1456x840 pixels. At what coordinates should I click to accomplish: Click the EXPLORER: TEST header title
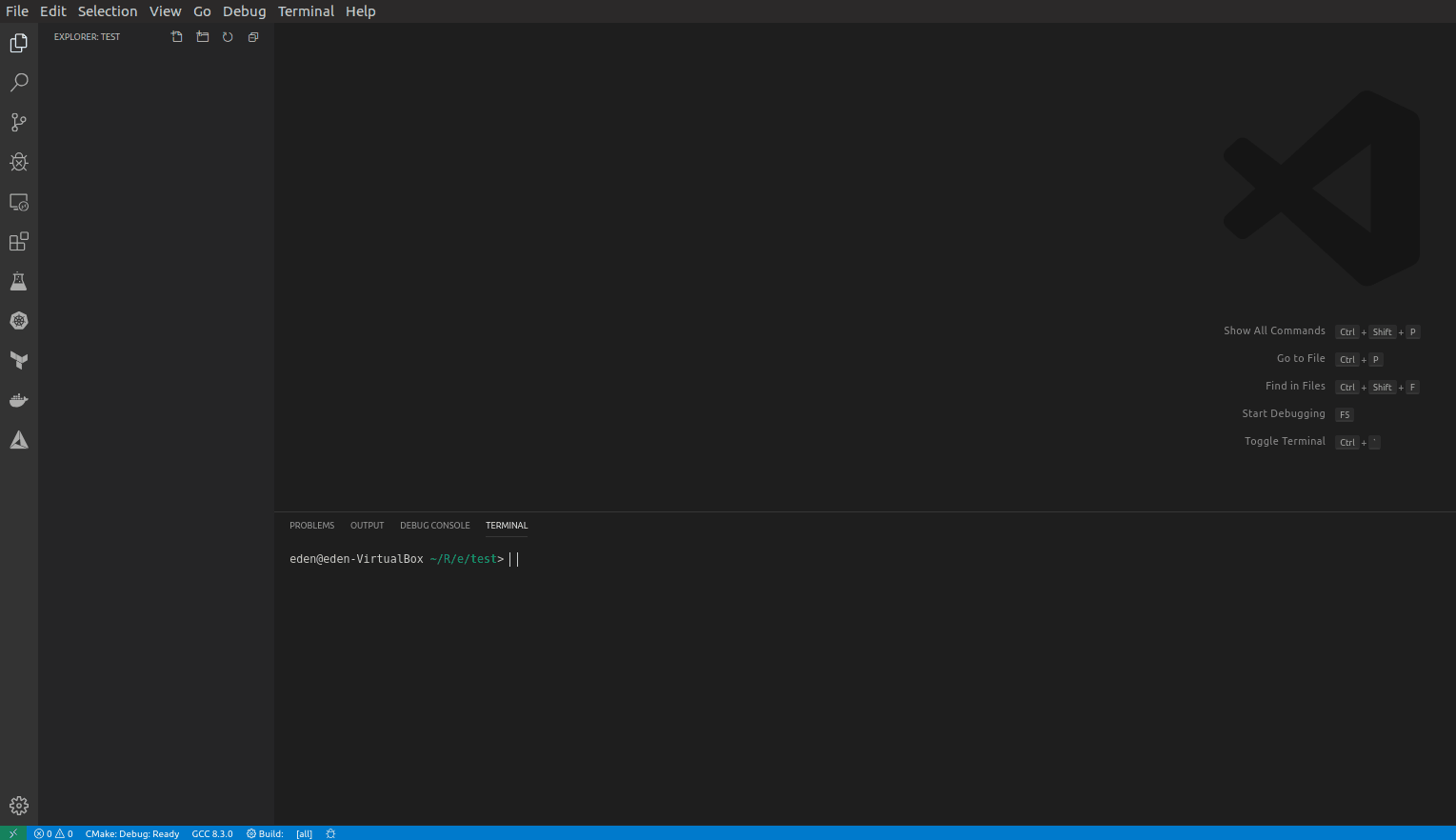pos(87,37)
